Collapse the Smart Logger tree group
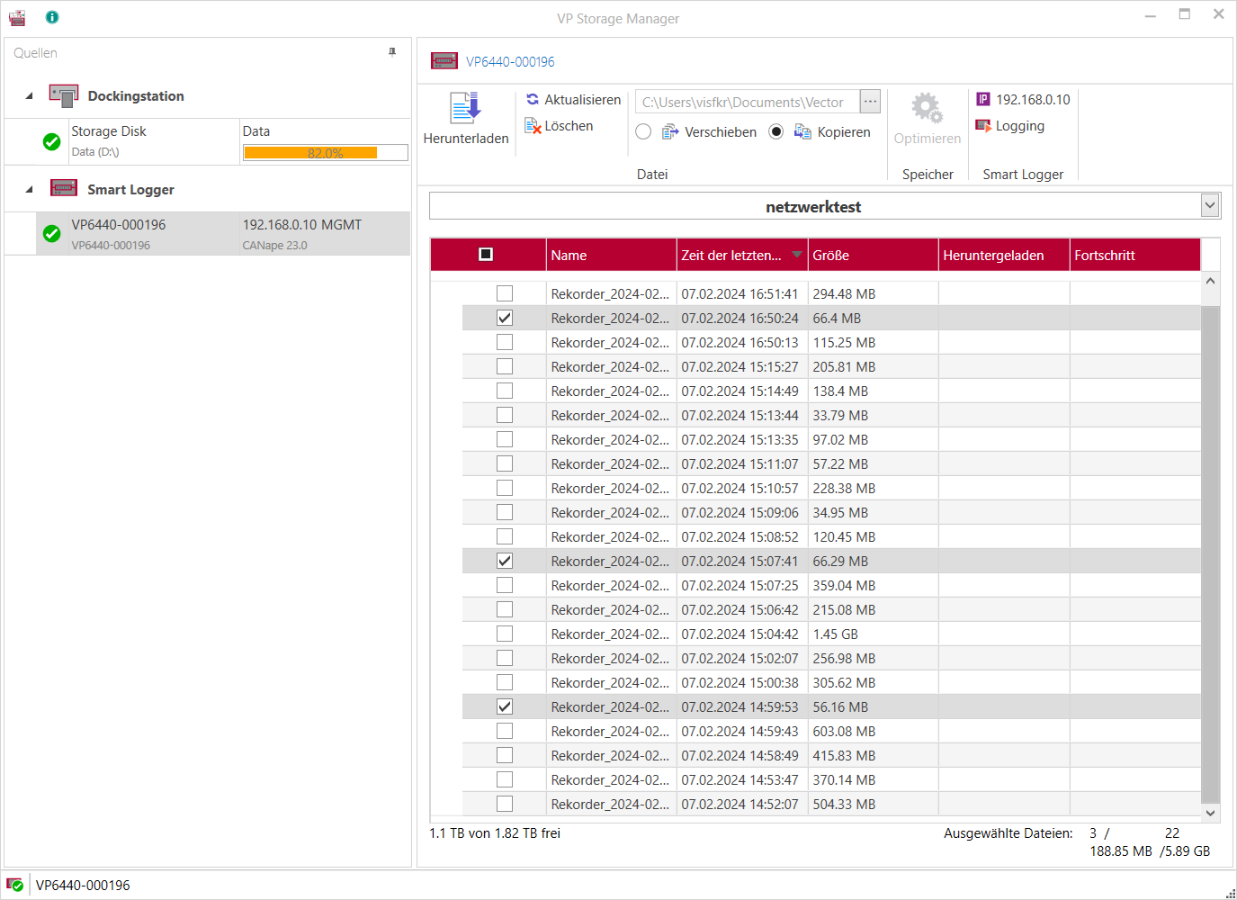 (x=29, y=189)
